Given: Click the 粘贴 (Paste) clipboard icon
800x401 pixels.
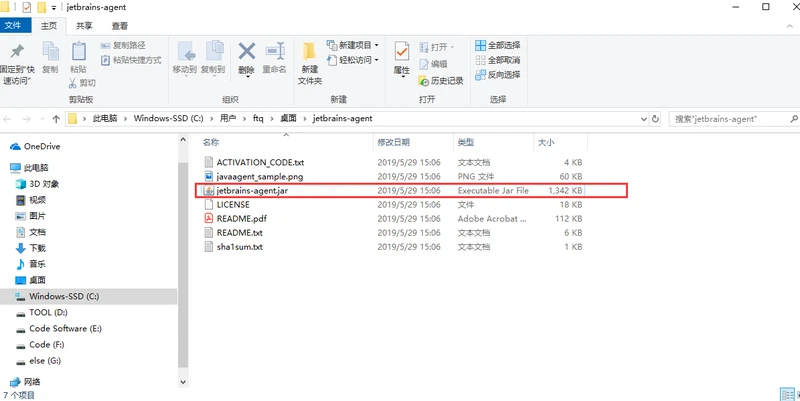Looking at the screenshot, I should pos(79,52).
